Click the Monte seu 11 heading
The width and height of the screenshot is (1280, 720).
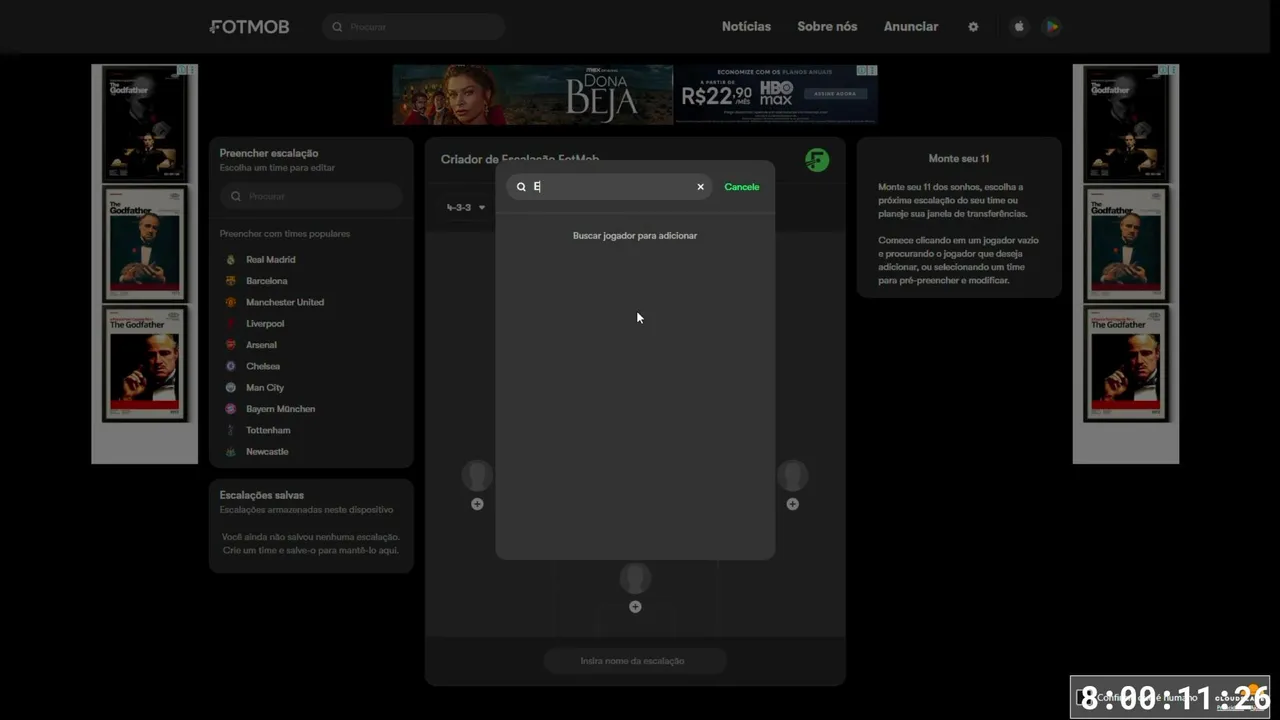(x=959, y=159)
